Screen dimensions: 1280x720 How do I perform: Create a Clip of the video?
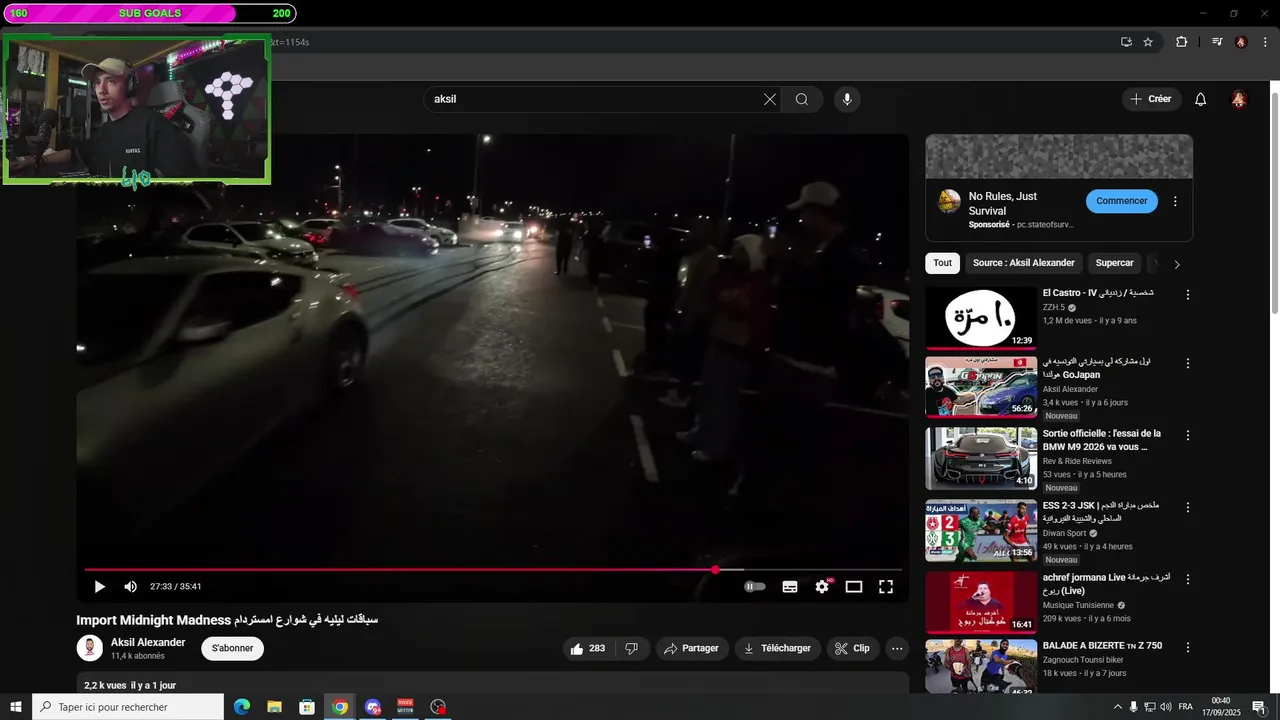[852, 648]
